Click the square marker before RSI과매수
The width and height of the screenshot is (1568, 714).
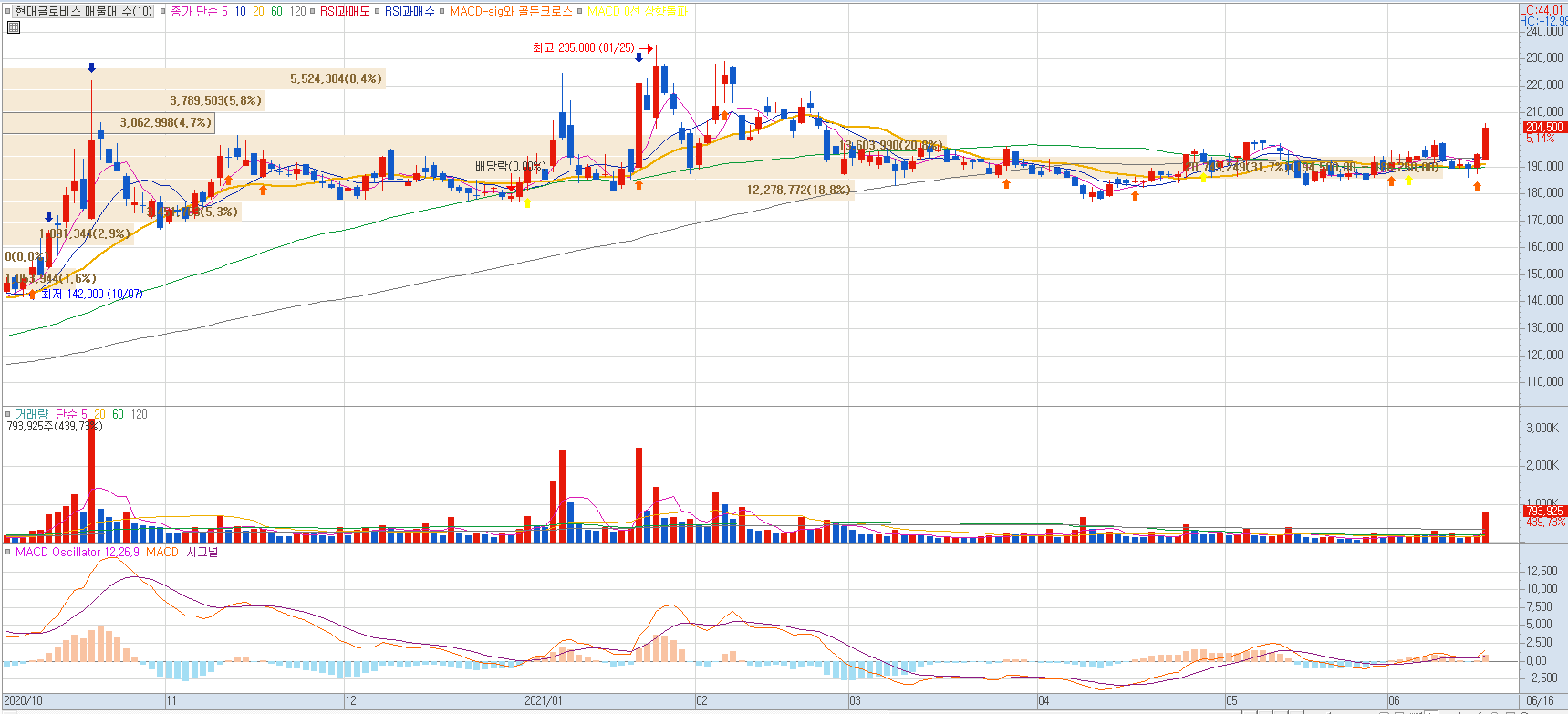point(378,12)
